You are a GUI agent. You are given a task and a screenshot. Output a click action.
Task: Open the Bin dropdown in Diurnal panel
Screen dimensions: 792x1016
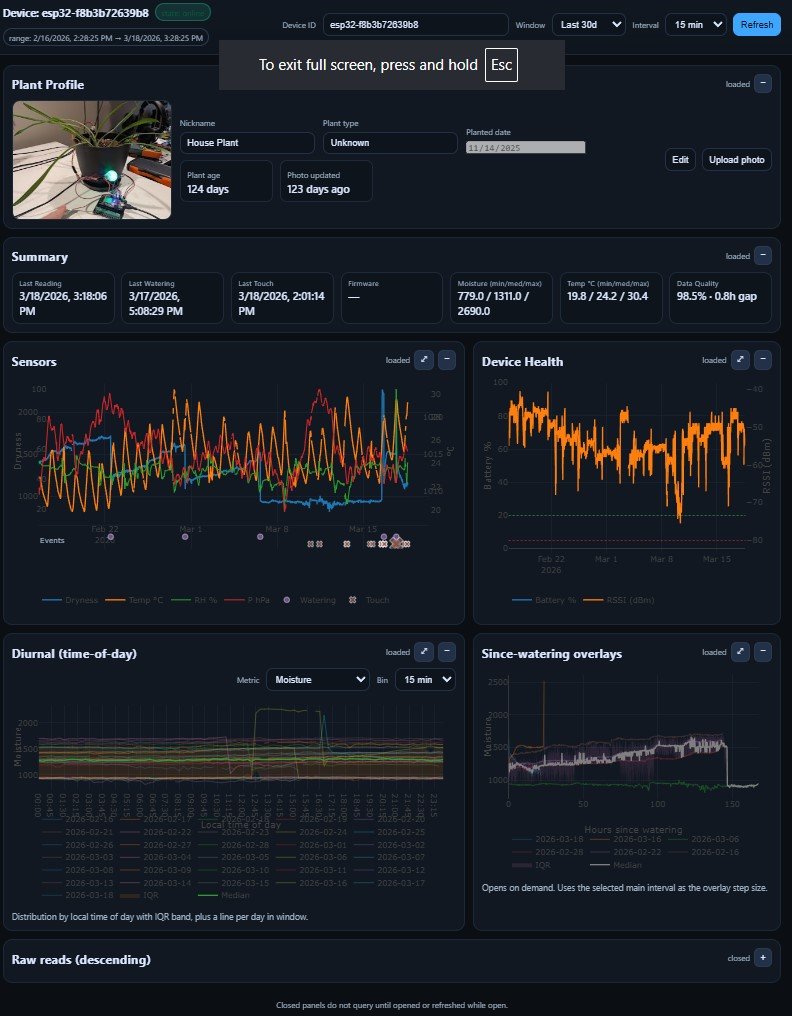(x=425, y=680)
